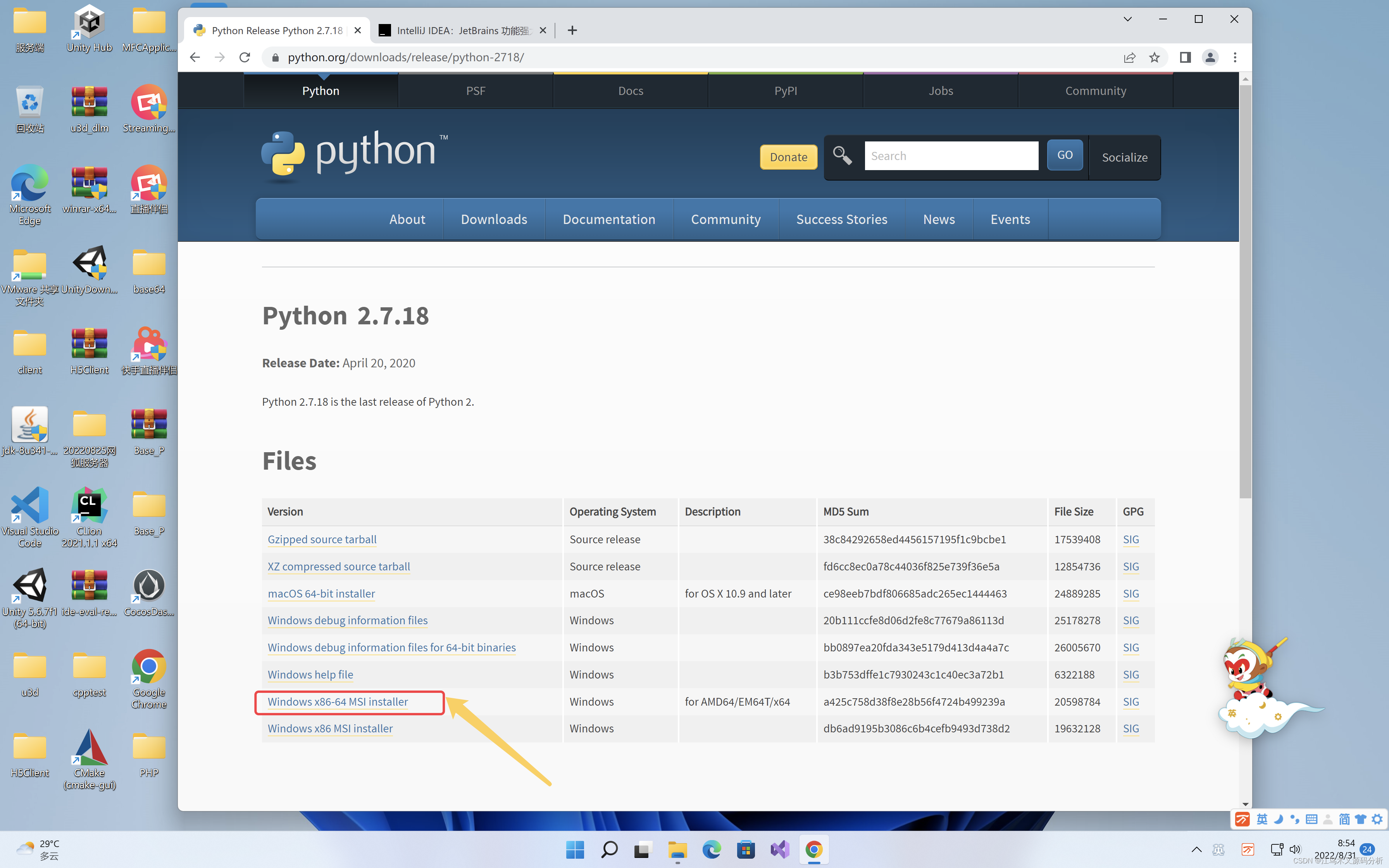Viewport: 1389px width, 868px height.
Task: Click the magnifier search icon on python.org
Action: click(842, 155)
